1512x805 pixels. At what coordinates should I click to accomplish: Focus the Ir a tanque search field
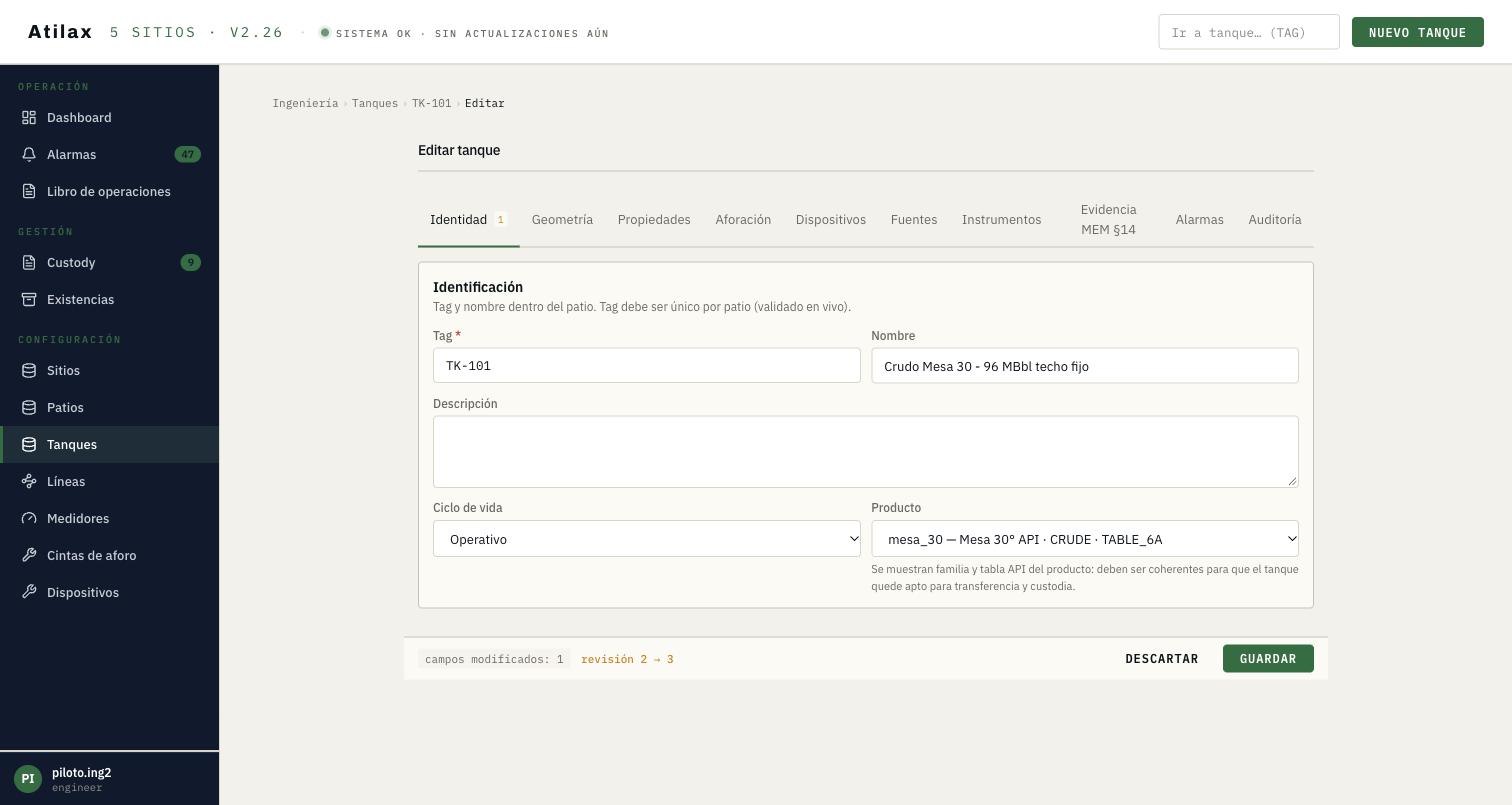(1249, 32)
